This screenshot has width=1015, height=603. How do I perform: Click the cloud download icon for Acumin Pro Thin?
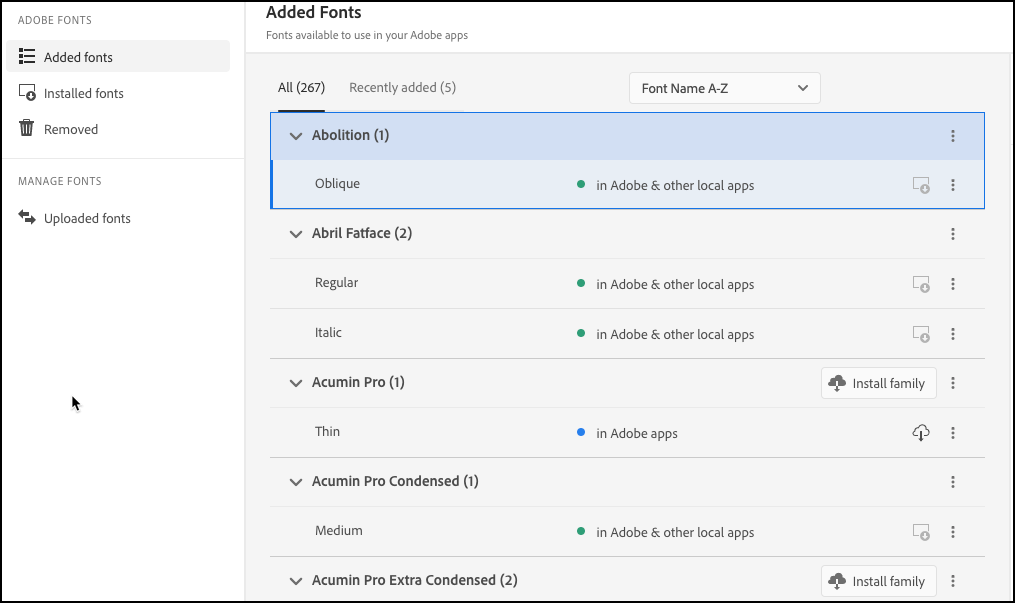(x=921, y=433)
